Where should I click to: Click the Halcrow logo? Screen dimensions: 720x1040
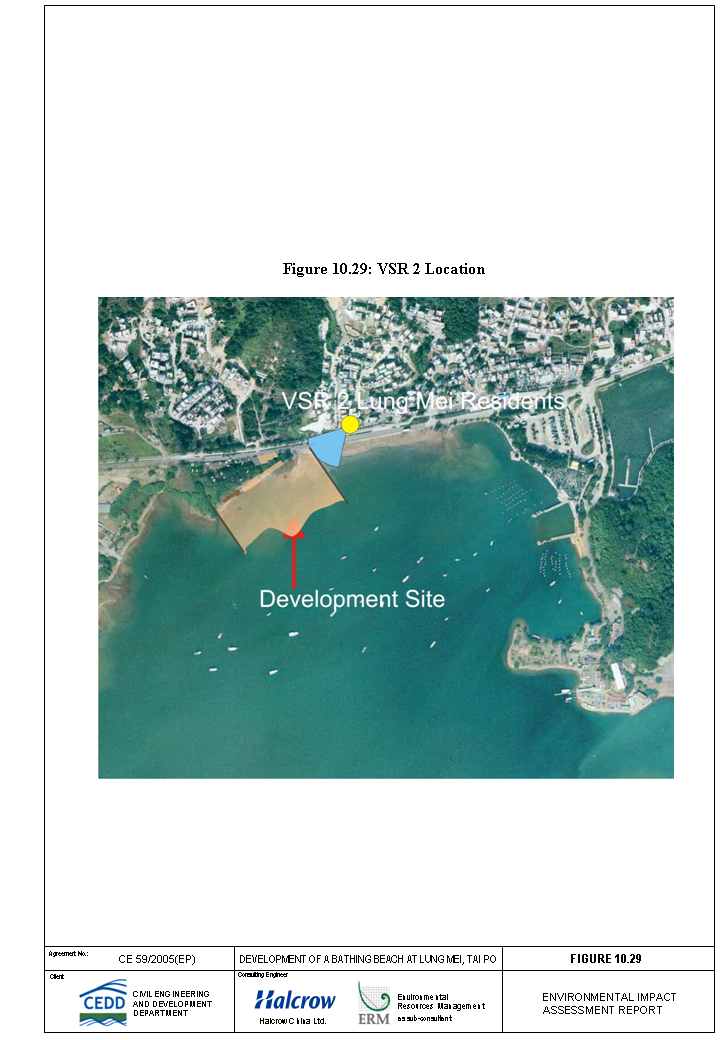click(295, 999)
